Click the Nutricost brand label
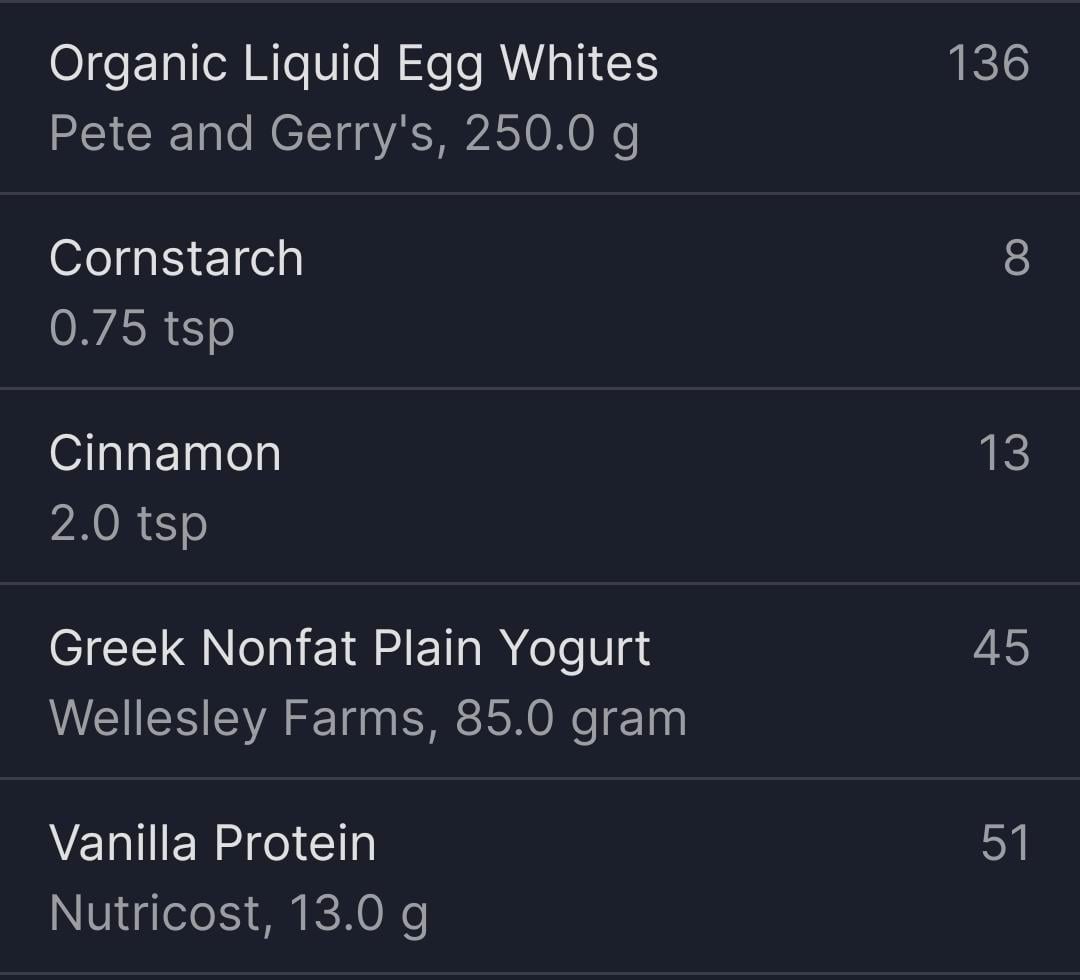This screenshot has width=1080, height=980. coord(155,913)
